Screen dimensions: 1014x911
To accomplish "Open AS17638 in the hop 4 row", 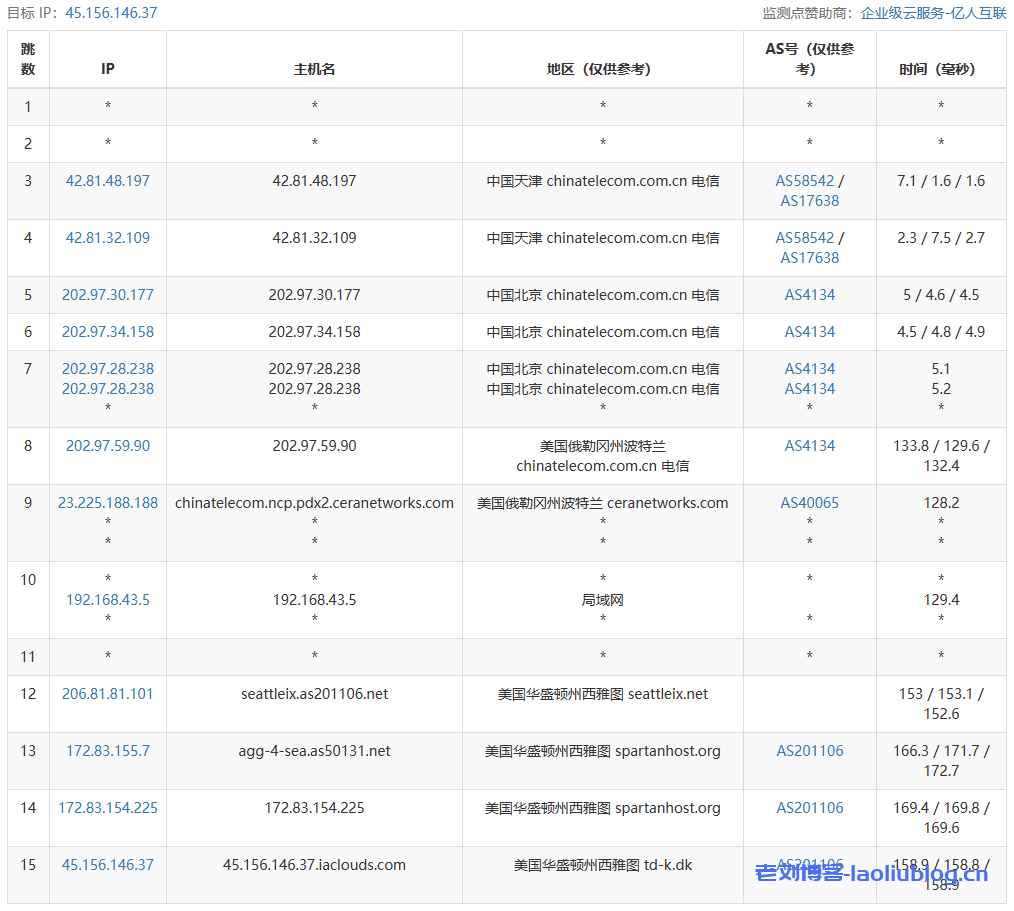I will pos(809,258).
